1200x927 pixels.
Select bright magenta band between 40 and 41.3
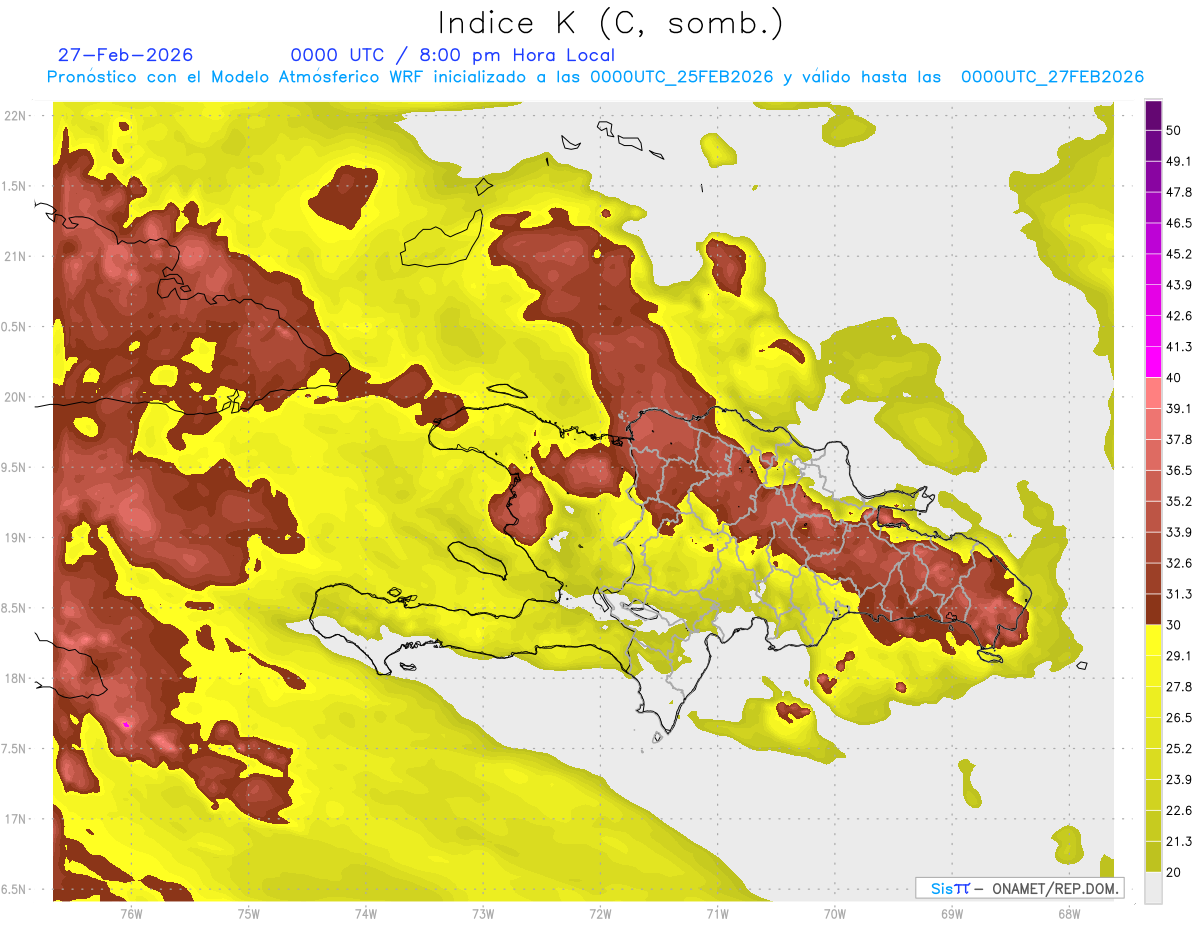(x=1153, y=362)
